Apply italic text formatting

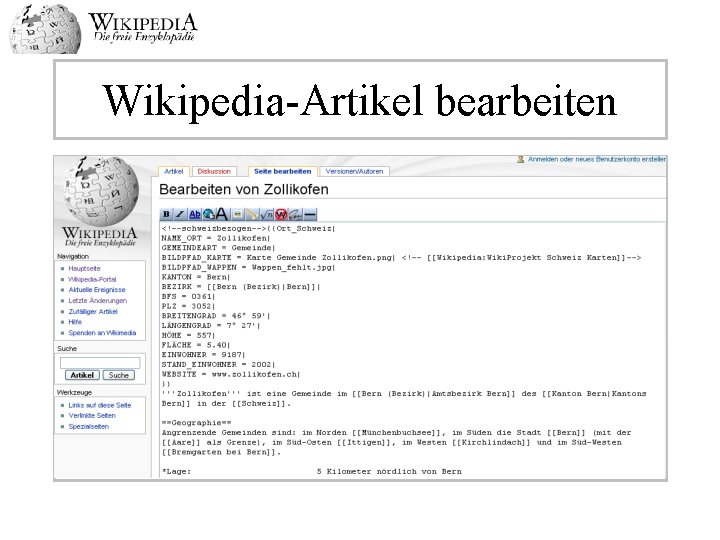click(x=180, y=214)
